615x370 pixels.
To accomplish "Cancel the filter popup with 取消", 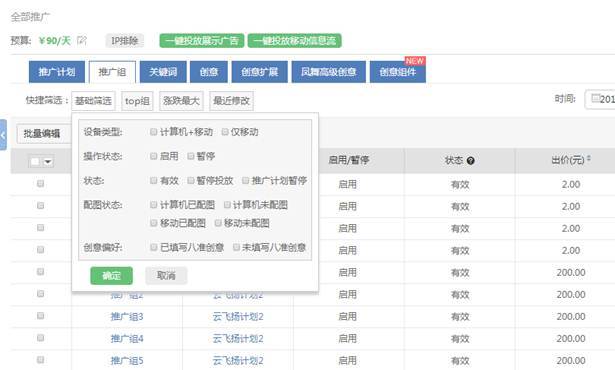I will pyautogui.click(x=166, y=275).
